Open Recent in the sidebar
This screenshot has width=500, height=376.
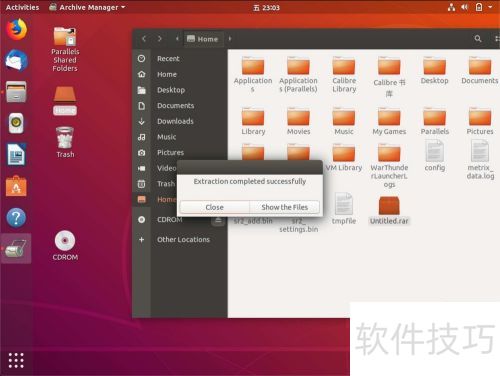tap(180, 59)
